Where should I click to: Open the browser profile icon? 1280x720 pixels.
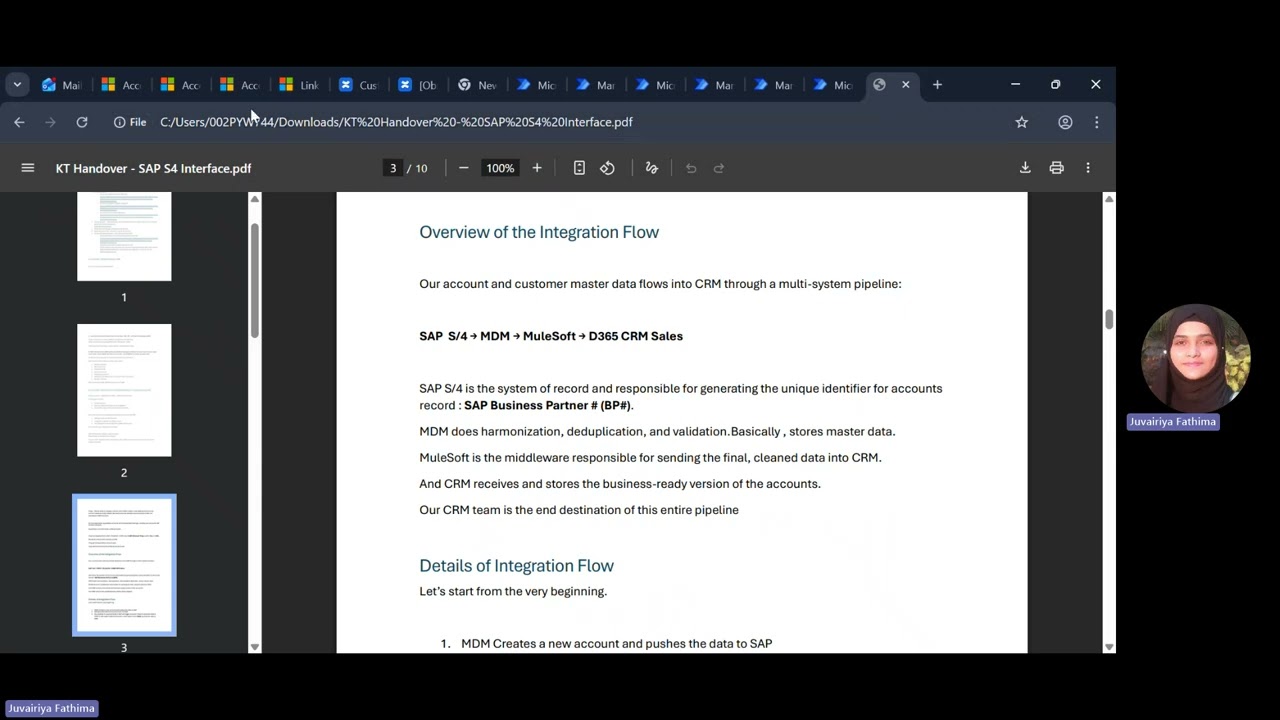[x=1065, y=122]
